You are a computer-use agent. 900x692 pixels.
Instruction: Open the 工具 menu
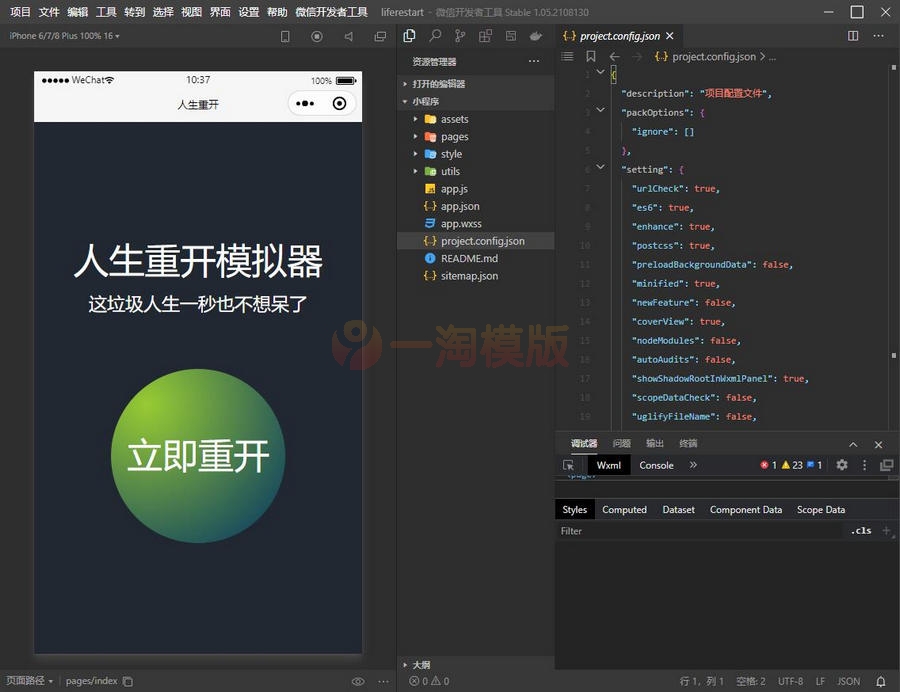pos(105,13)
